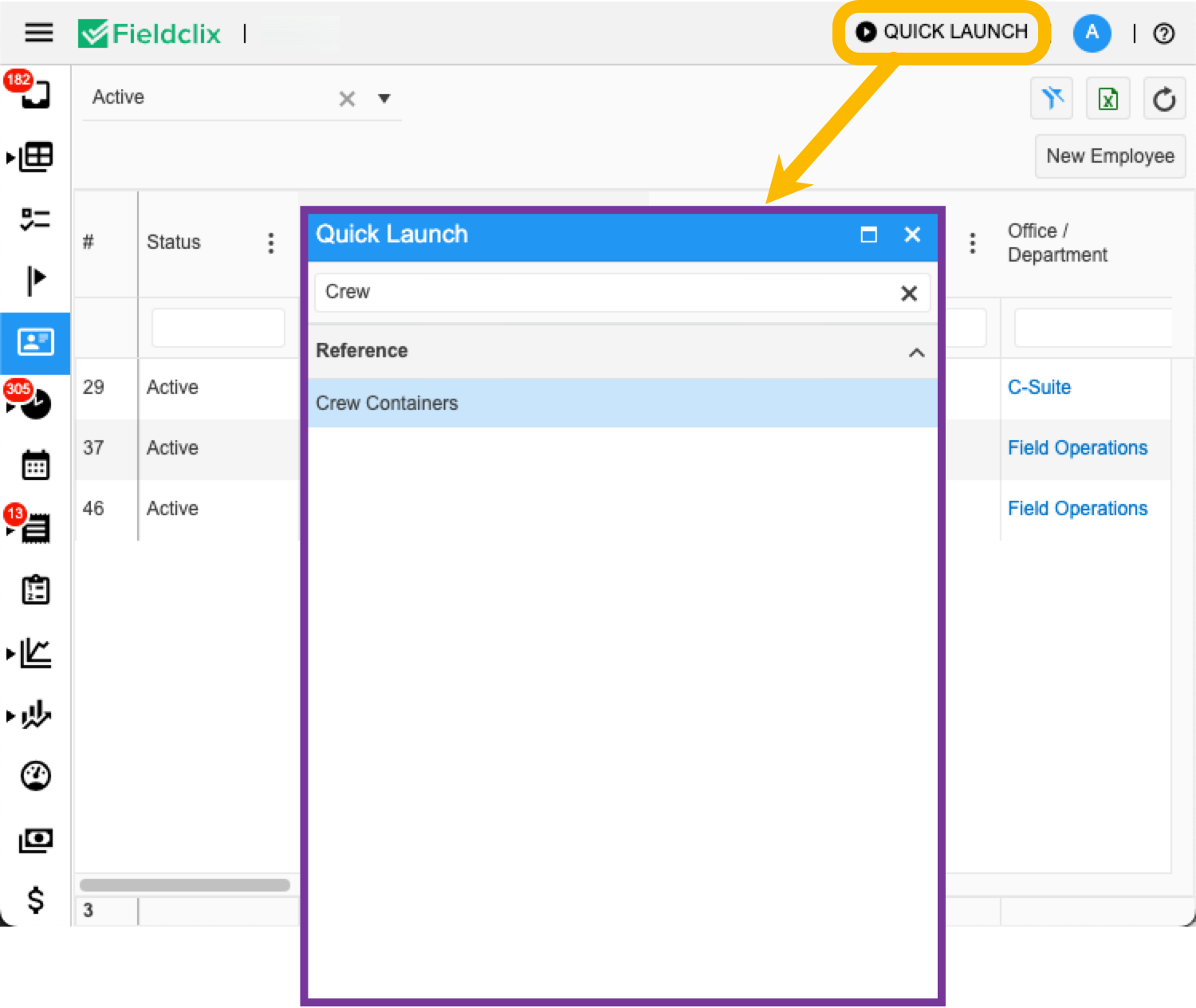Select row number 46
The image size is (1196, 1008).
pyautogui.click(x=93, y=509)
